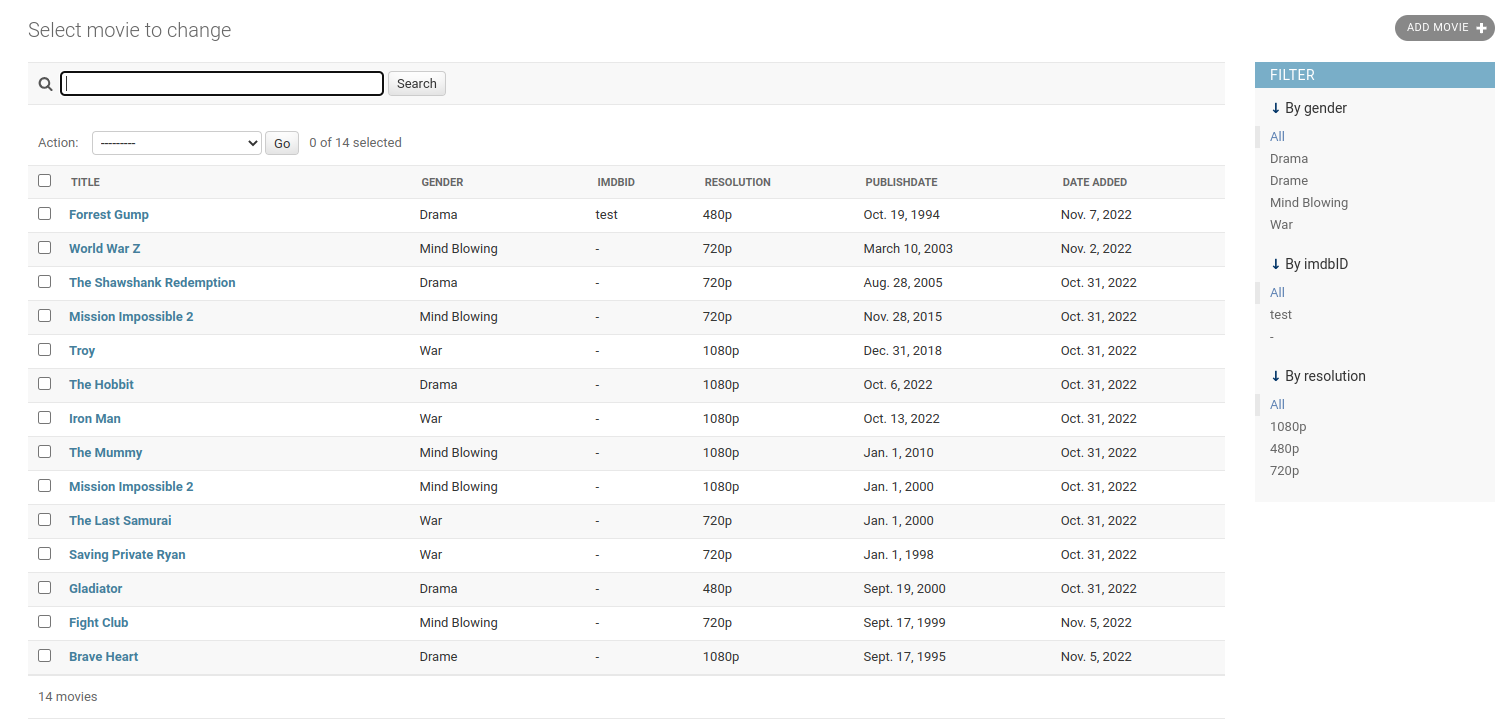
Task: Sort by the IMDBID column header
Action: [x=616, y=182]
